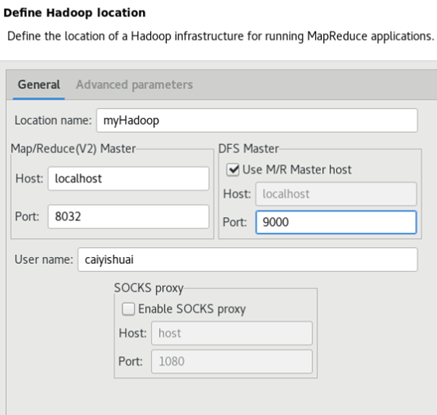Image resolution: width=437 pixels, height=415 pixels.
Task: Click the Port label in DFS Master
Action: coord(235,222)
